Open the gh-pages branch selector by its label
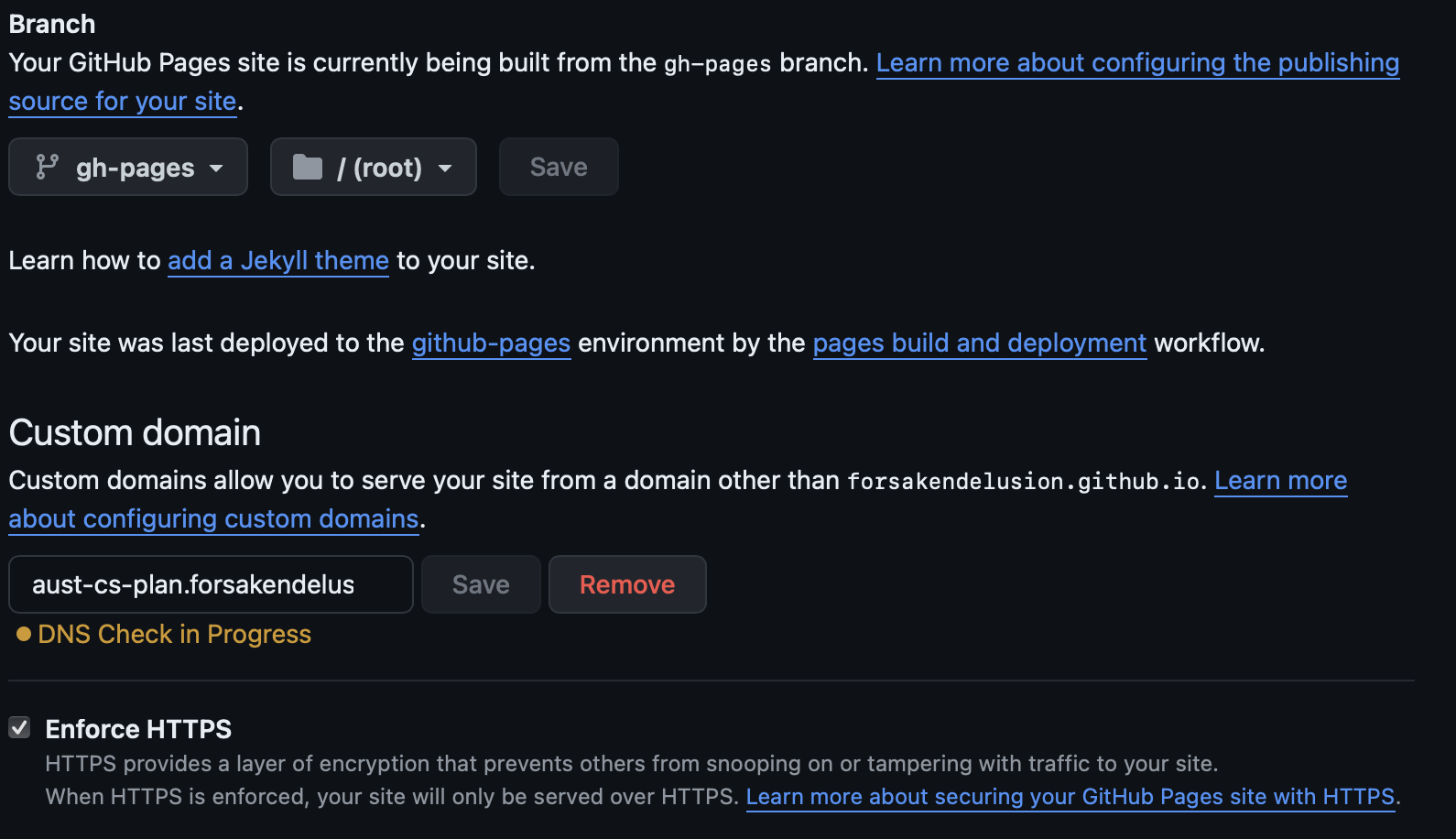The width and height of the screenshot is (1456, 839). click(x=135, y=168)
